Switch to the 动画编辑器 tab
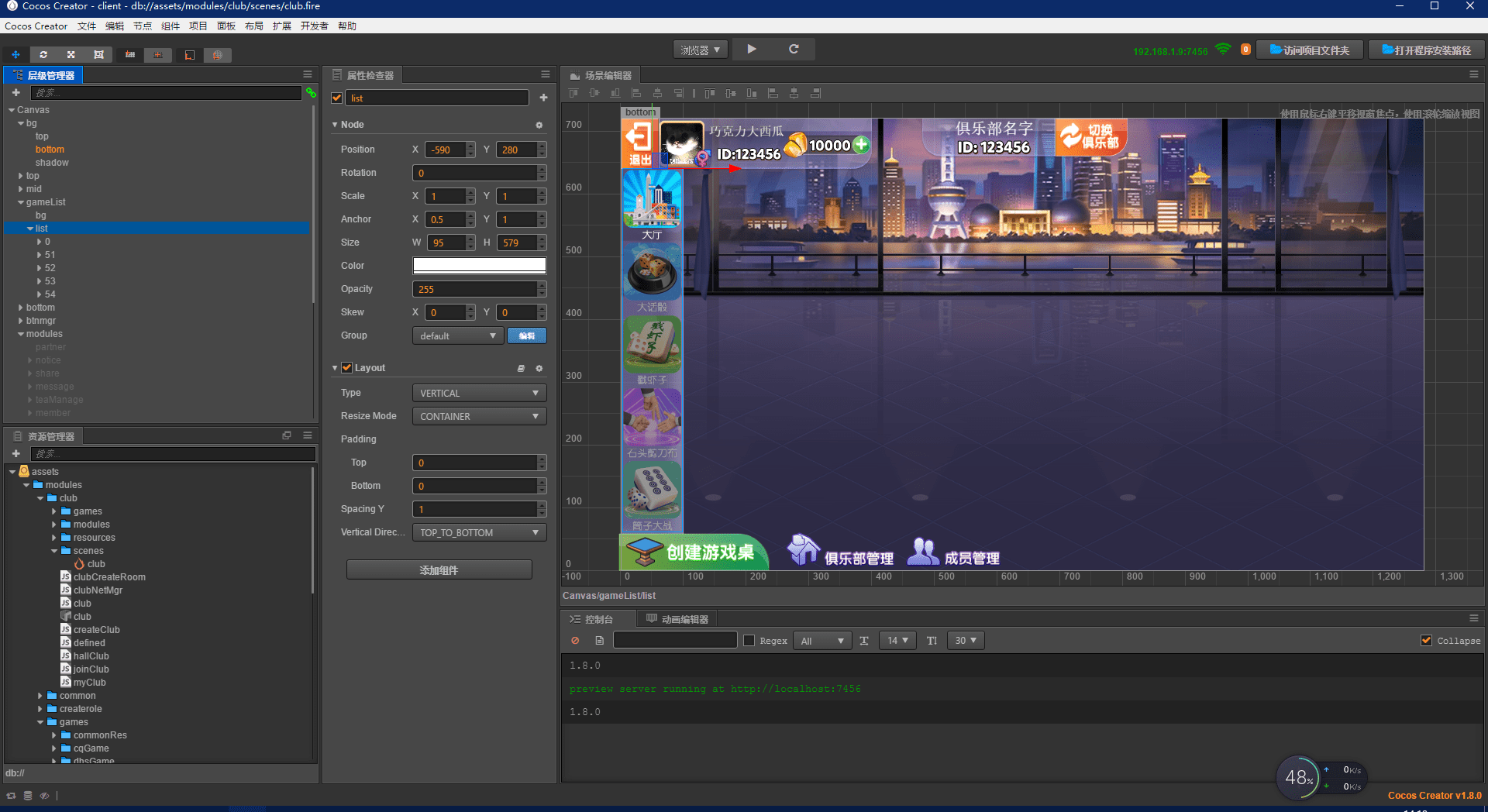The width and height of the screenshot is (1488, 812). (677, 619)
